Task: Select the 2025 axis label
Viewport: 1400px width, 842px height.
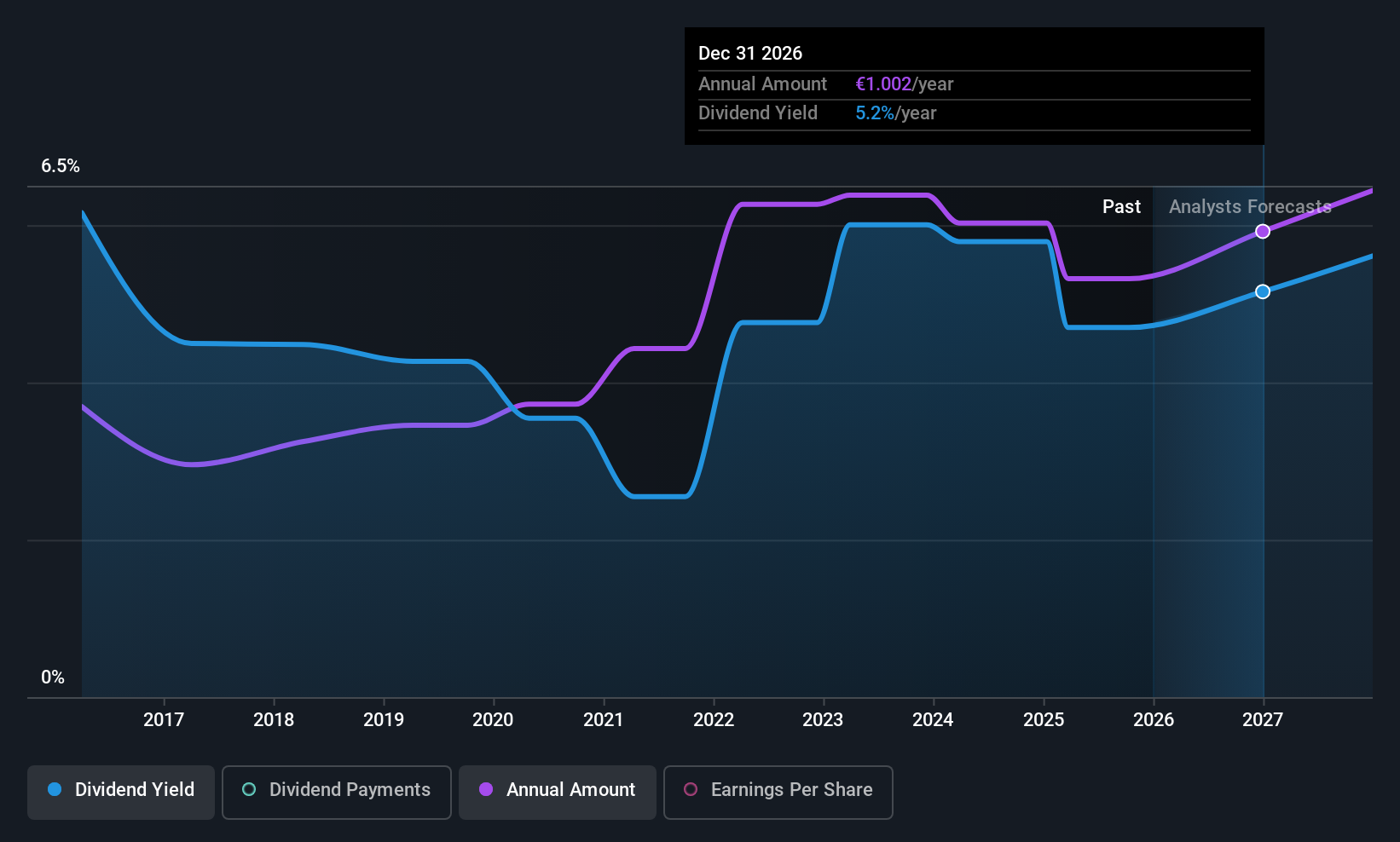Action: point(1044,720)
